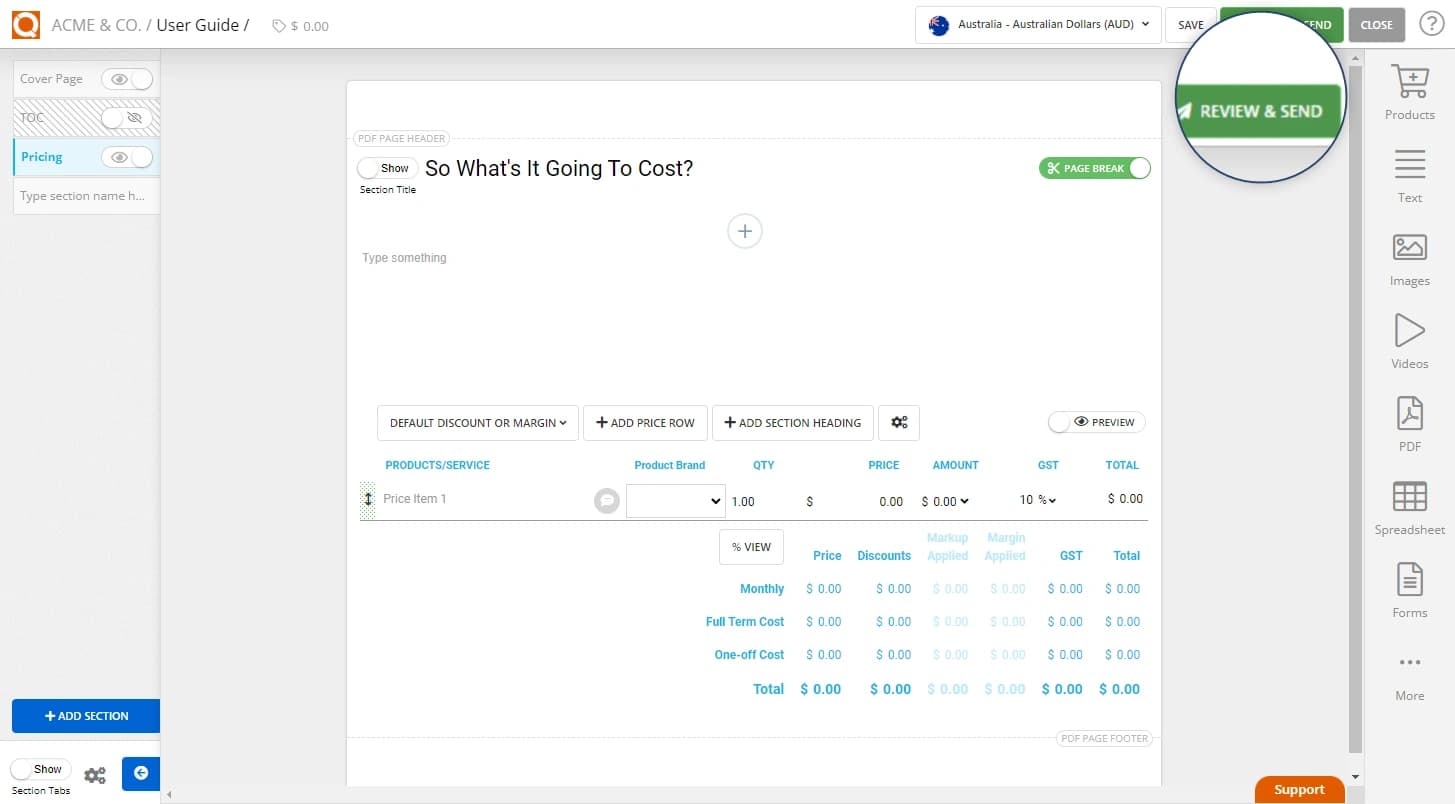
Task: Select the Text block tool
Action: [1409, 174]
